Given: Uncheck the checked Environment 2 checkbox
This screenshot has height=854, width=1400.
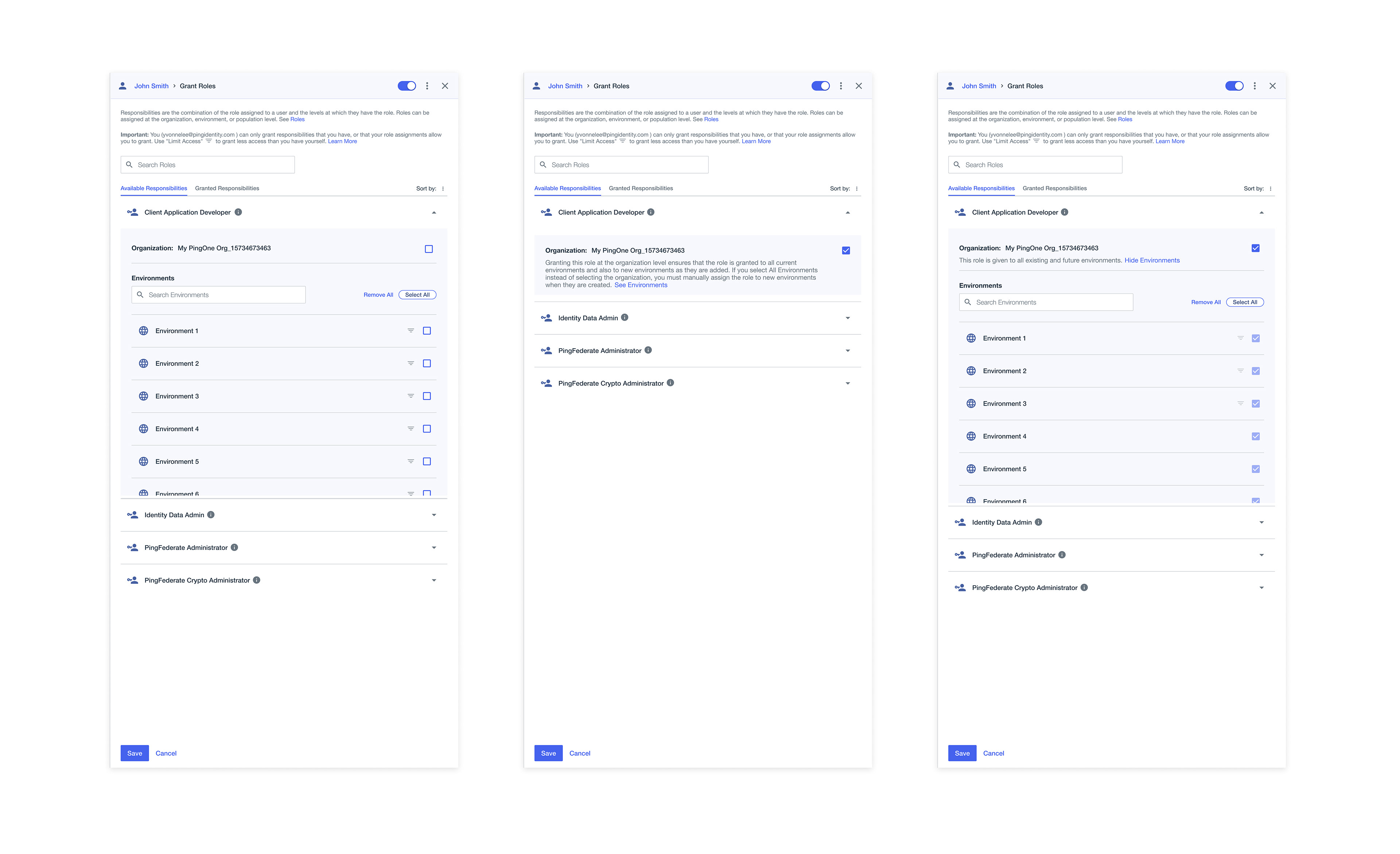Looking at the screenshot, I should tap(1256, 371).
